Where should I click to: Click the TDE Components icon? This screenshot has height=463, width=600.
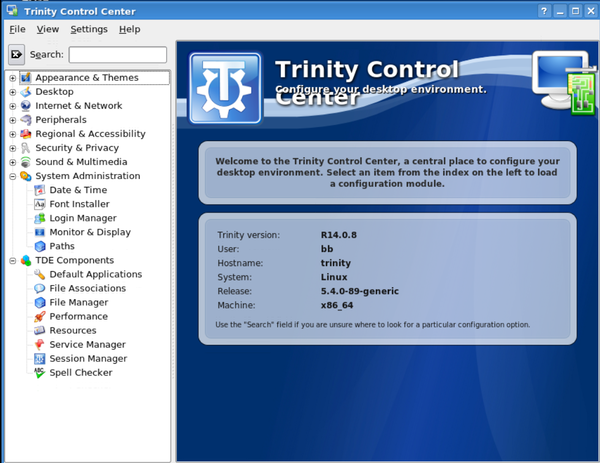click(x=26, y=260)
